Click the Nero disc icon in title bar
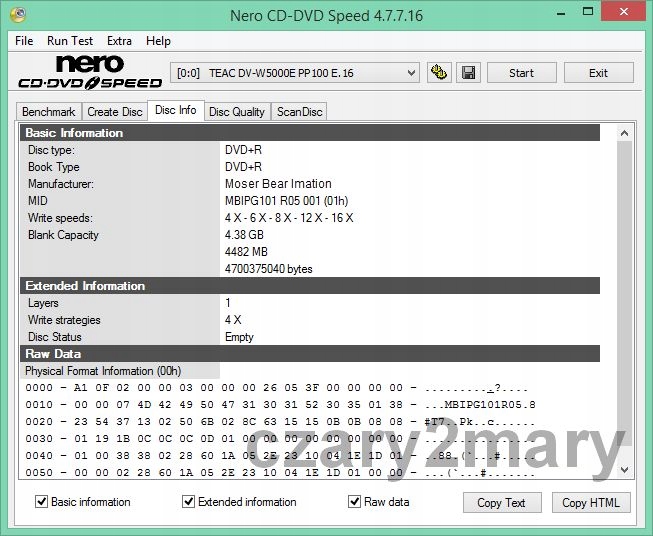The width and height of the screenshot is (653, 536). (x=17, y=14)
